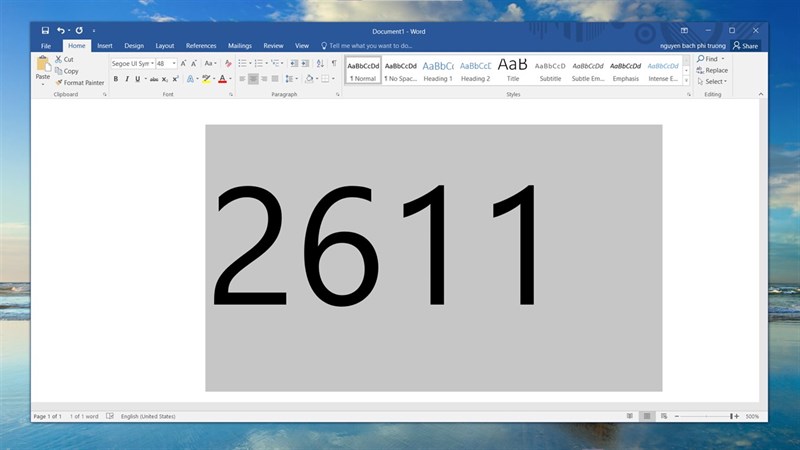Open the Select dropdown in Editing
800x450 pixels.
[x=712, y=82]
